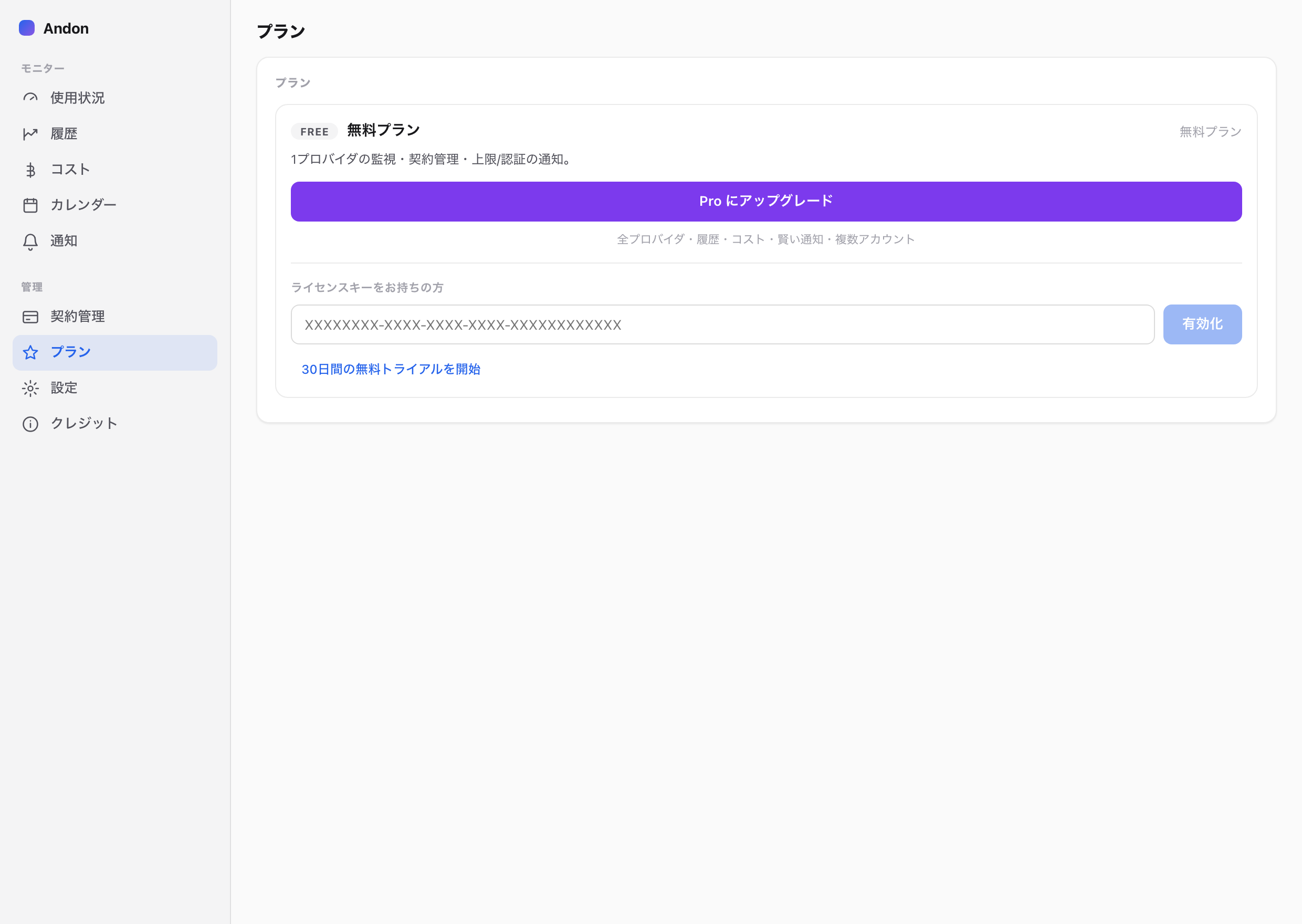The image size is (1302, 924).
Task: Go to the 履歴 page
Action: [115, 134]
